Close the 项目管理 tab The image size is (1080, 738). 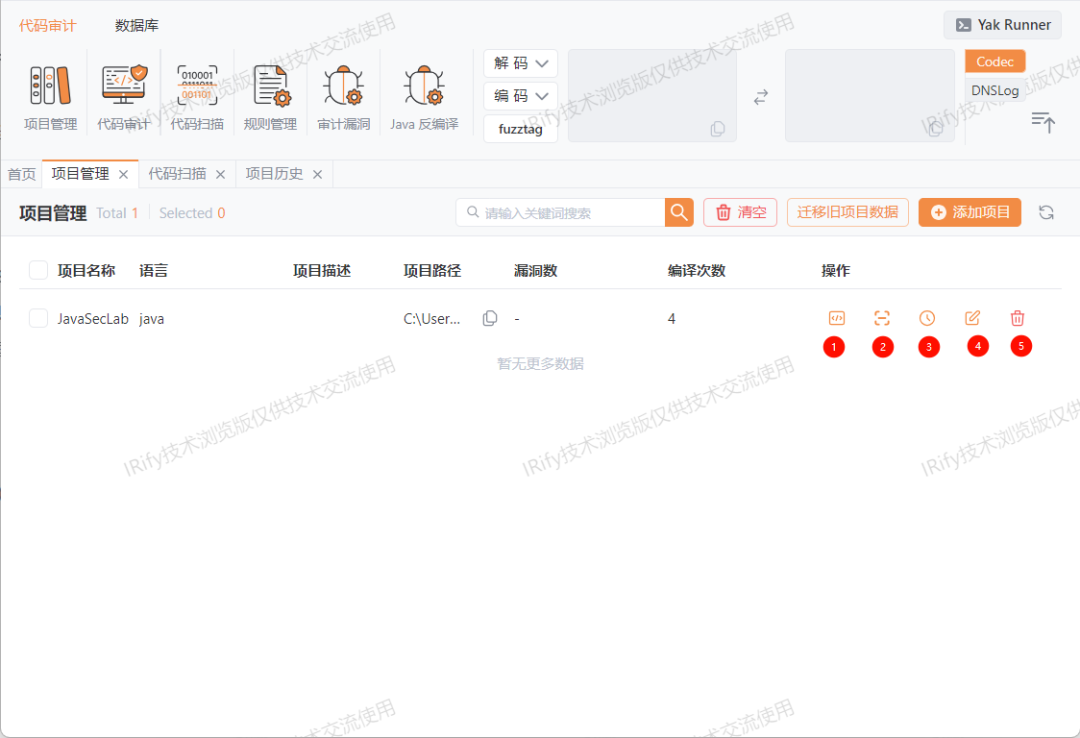[x=123, y=174]
